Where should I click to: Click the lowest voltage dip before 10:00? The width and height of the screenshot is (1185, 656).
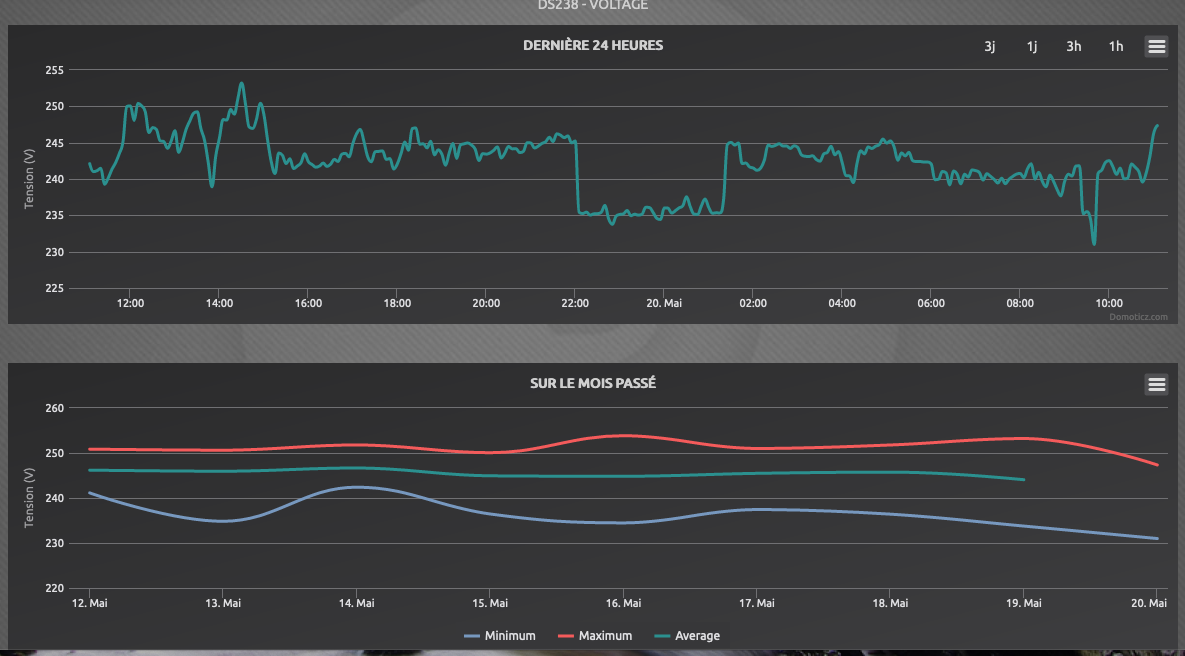pos(1094,243)
